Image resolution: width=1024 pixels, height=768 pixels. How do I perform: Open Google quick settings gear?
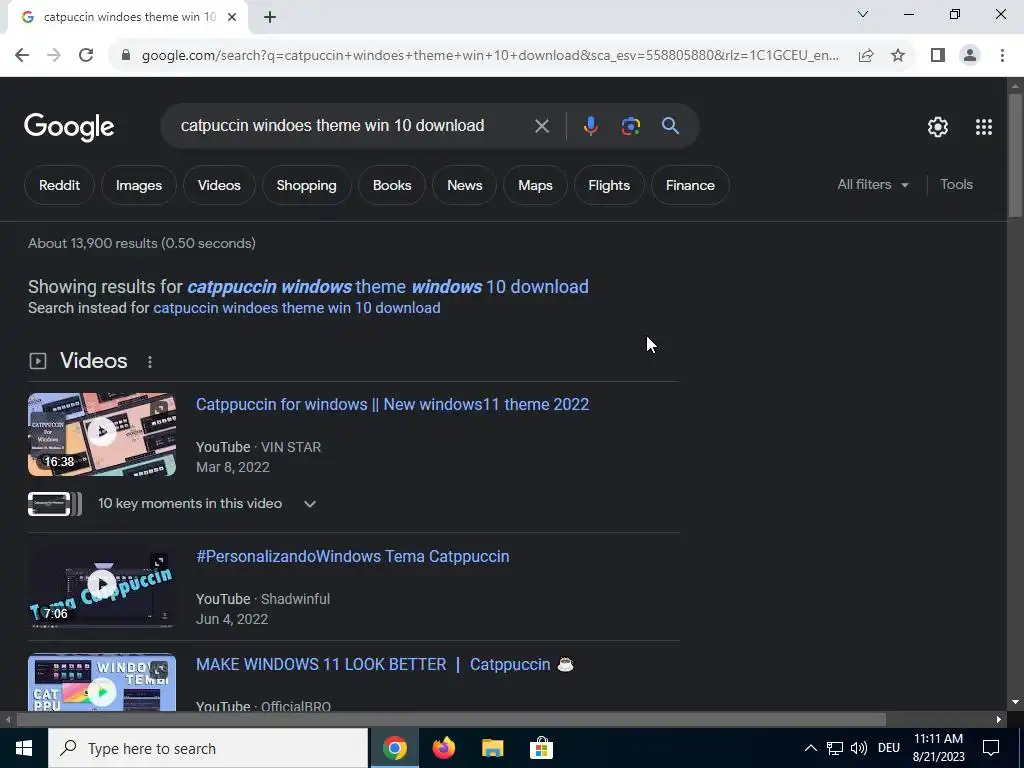tap(938, 127)
